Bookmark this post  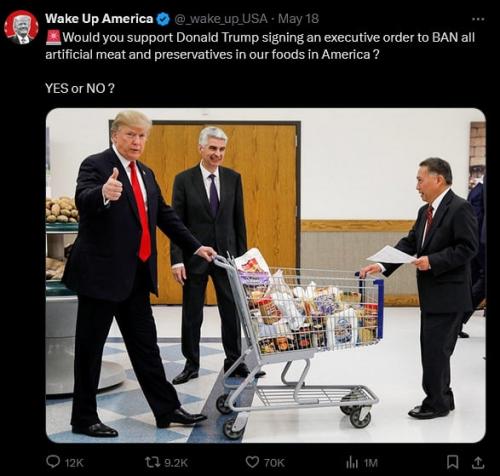coord(452,462)
